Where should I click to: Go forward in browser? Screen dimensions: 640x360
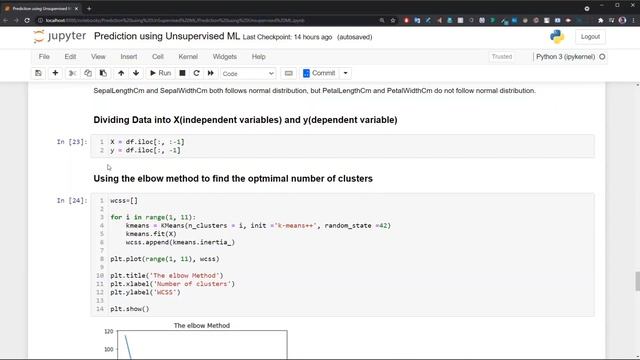point(16,20)
